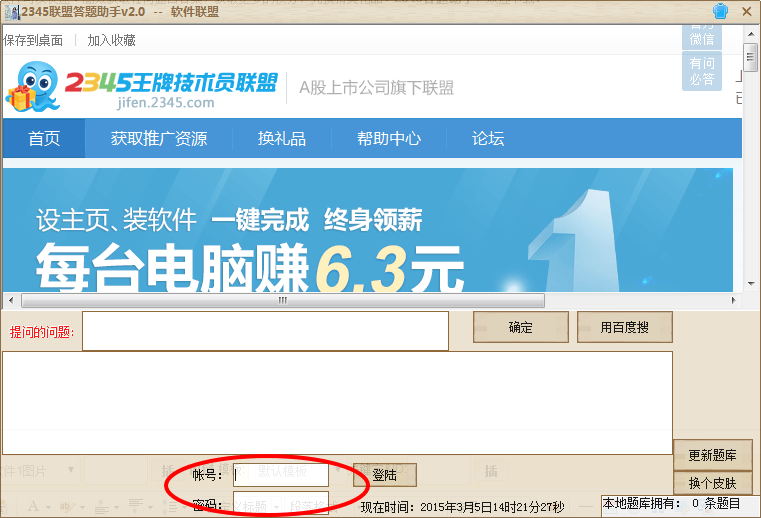Click the 有问必答 side button
The width and height of the screenshot is (761, 518).
702,71
